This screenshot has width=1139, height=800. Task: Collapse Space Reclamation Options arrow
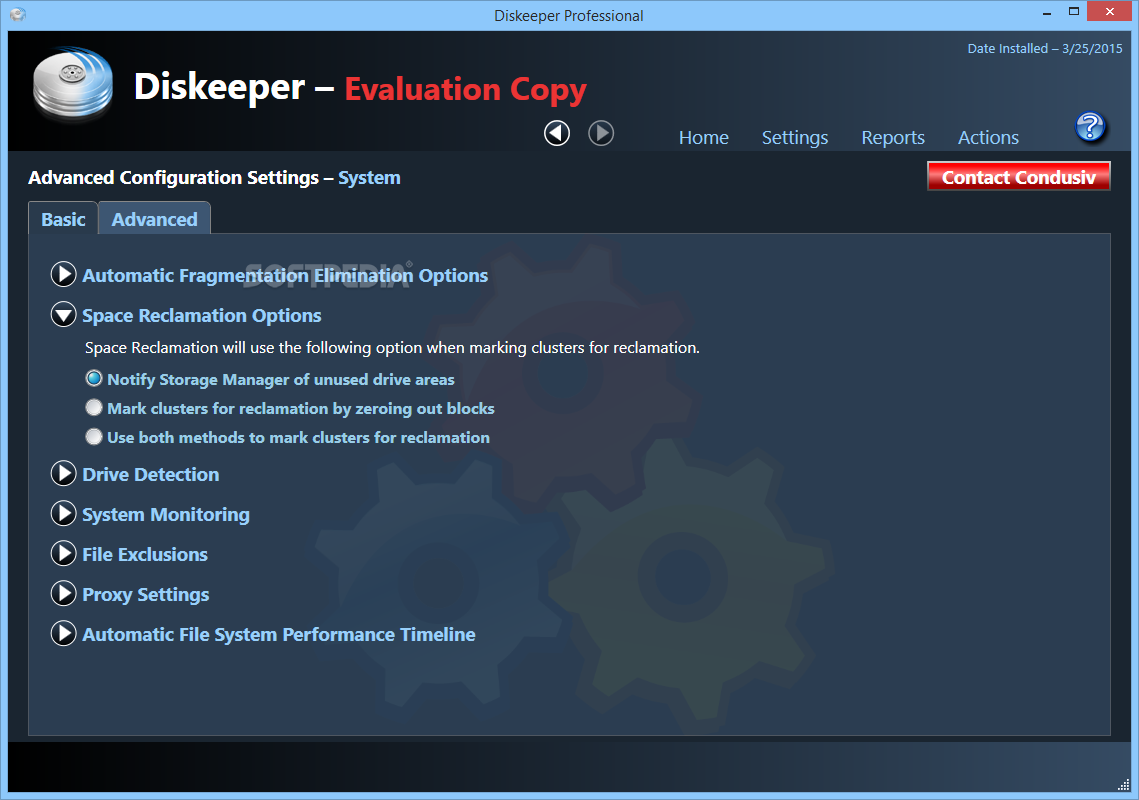(64, 315)
